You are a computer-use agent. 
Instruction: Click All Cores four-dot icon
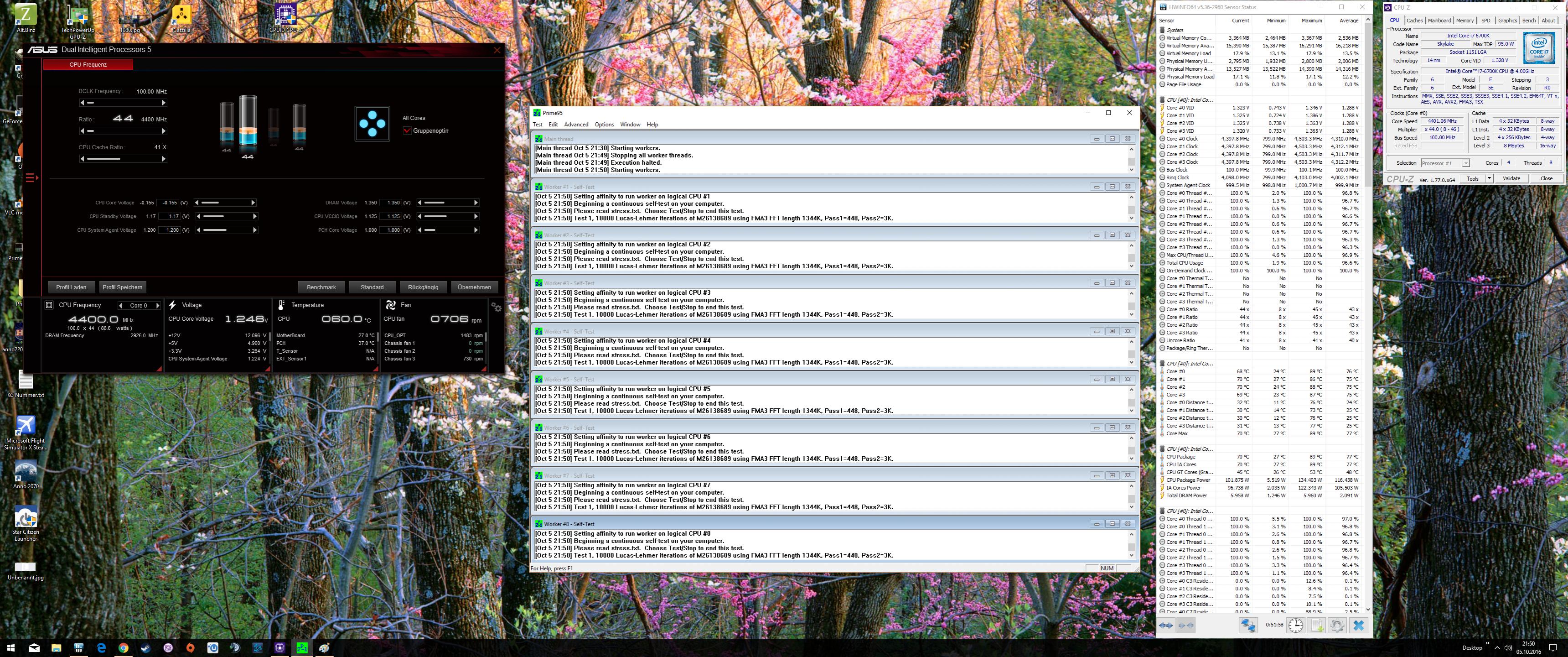(372, 124)
